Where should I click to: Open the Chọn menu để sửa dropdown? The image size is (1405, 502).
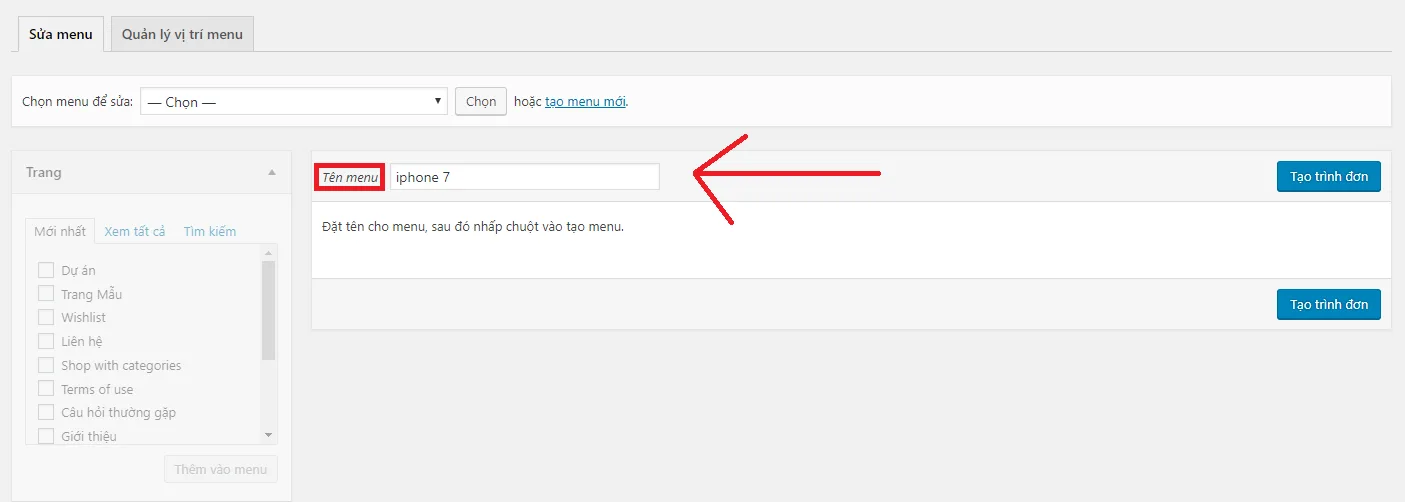[x=294, y=102]
